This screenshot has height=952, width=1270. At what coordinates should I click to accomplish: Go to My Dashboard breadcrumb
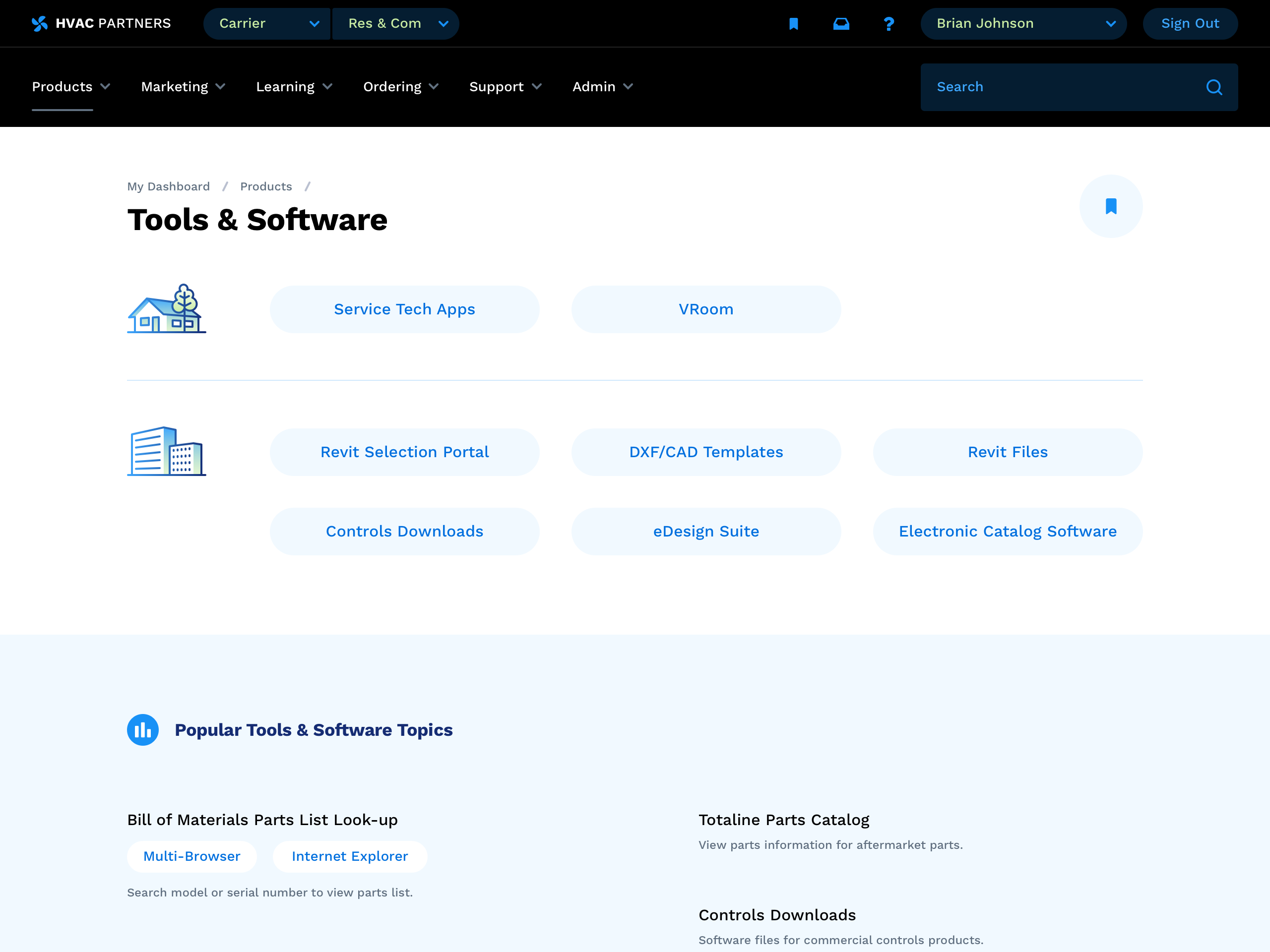(168, 186)
